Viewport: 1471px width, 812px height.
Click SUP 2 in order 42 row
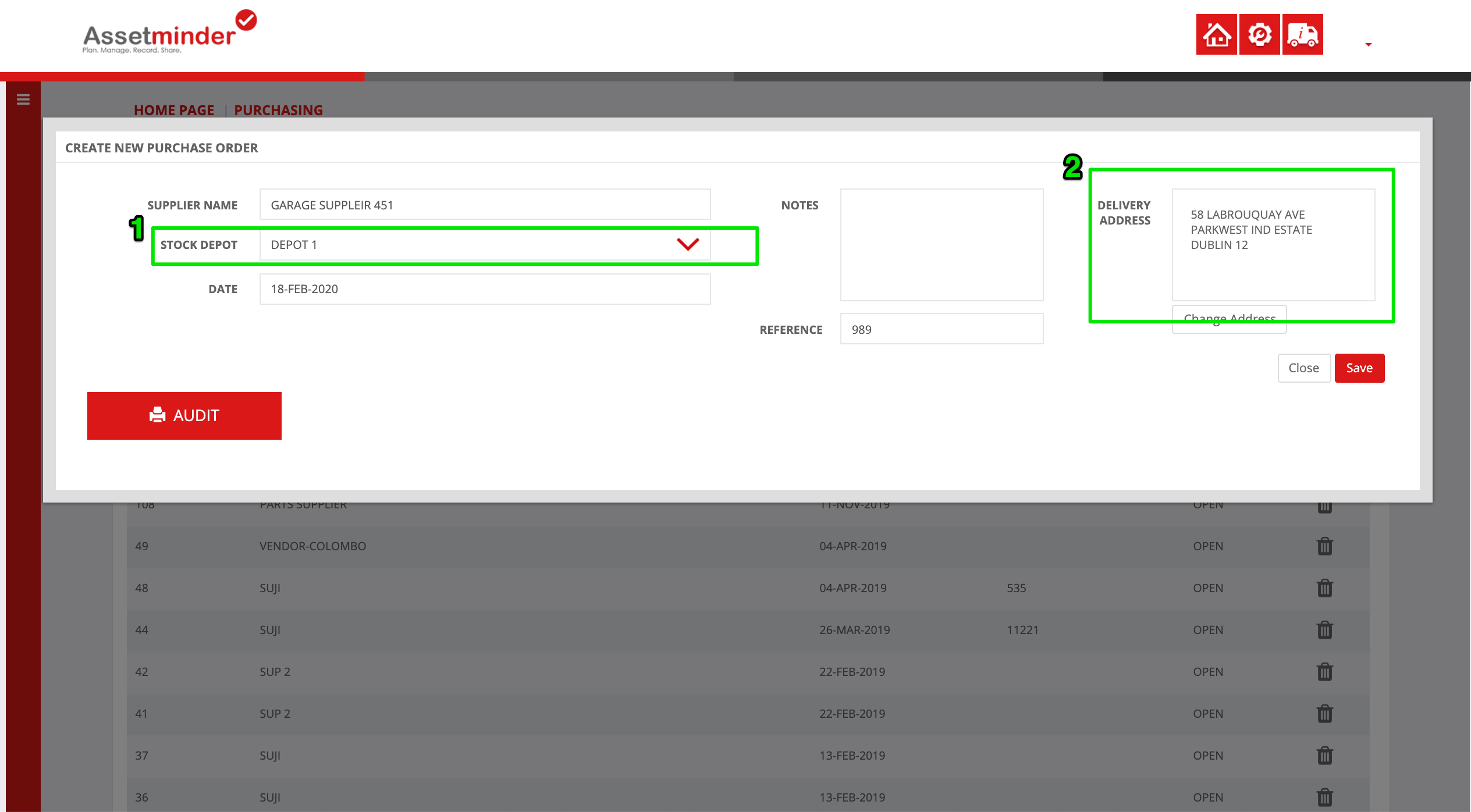(x=275, y=672)
